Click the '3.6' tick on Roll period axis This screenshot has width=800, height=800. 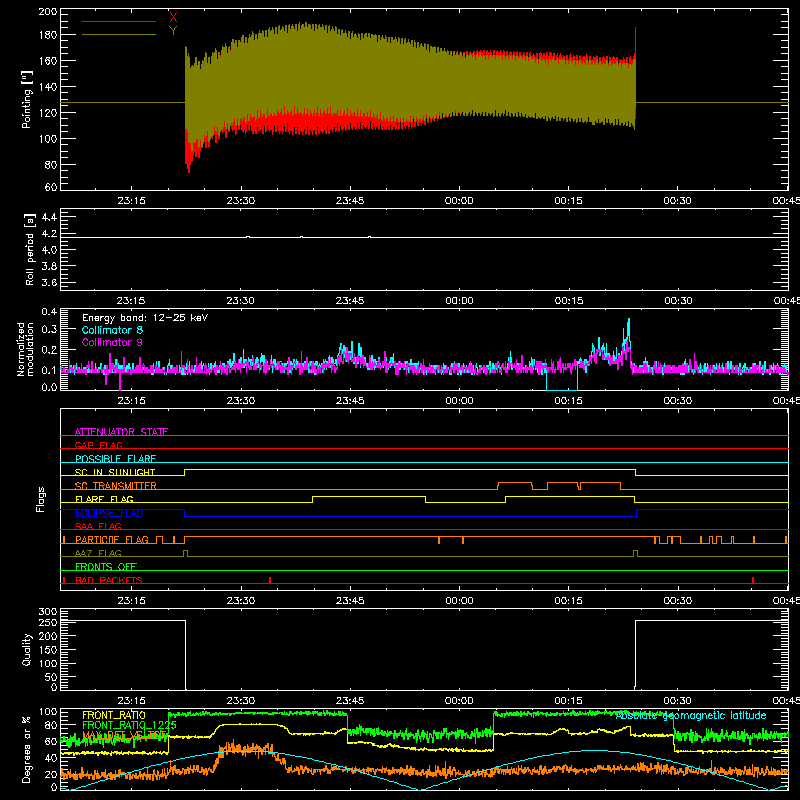[49, 283]
